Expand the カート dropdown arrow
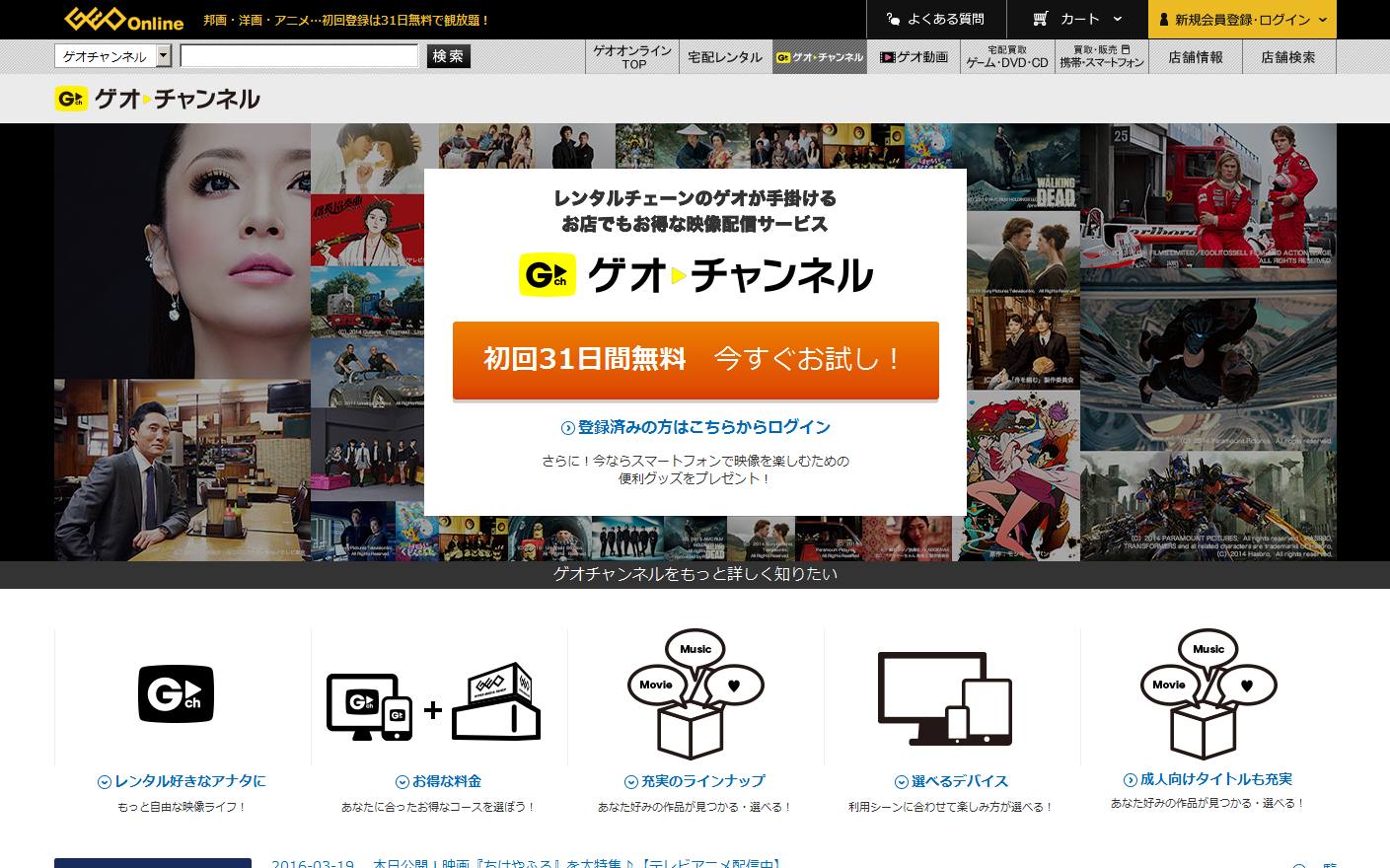 click(x=1117, y=19)
